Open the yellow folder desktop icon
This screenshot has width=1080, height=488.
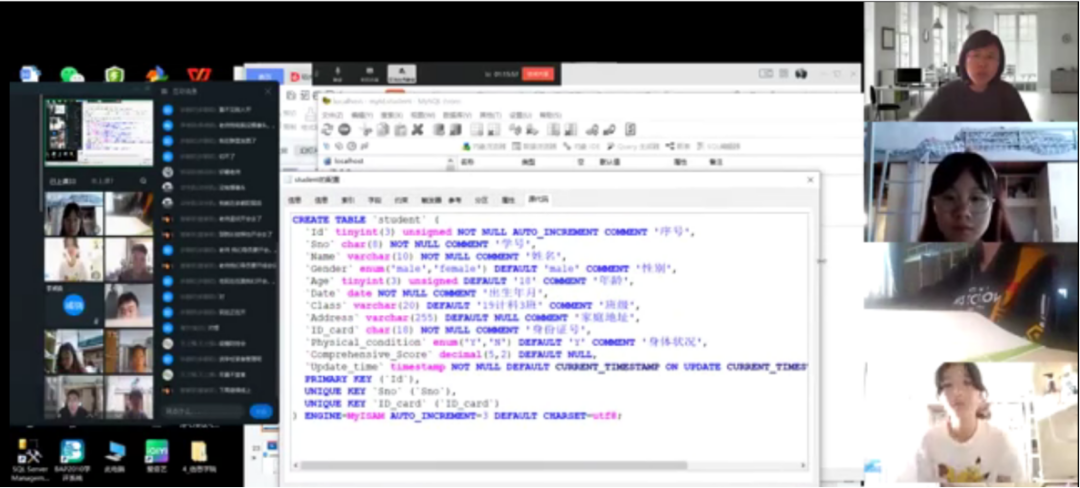[x=198, y=456]
